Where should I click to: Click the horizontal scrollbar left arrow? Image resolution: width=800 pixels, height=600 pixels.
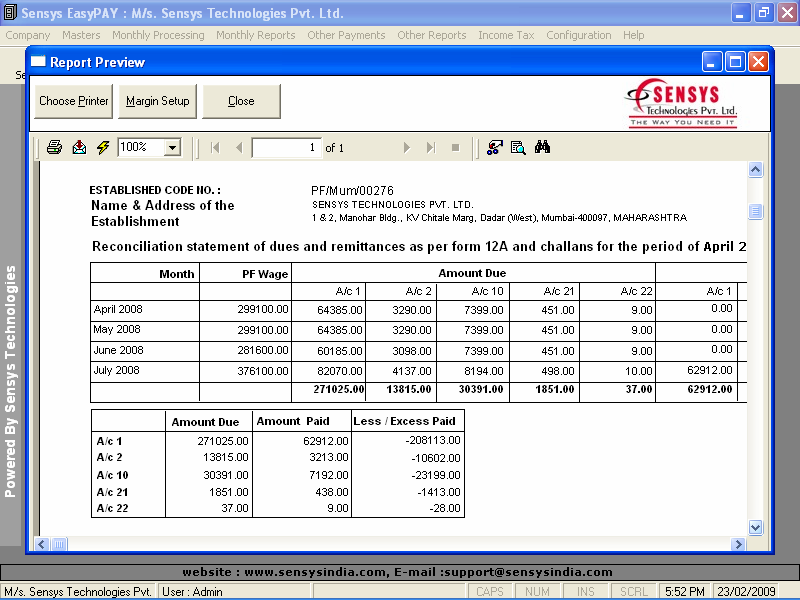pos(42,544)
